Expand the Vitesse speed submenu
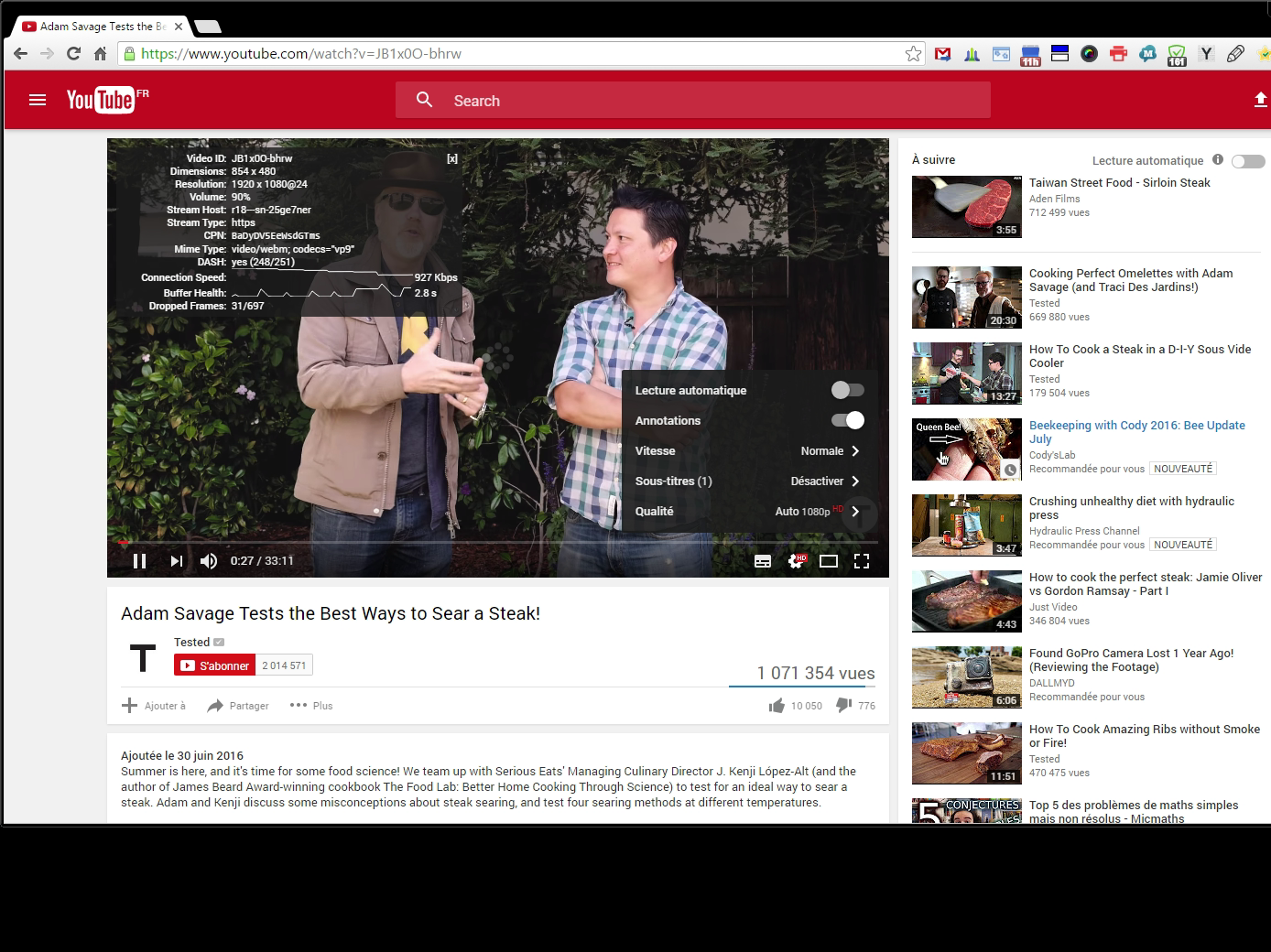Viewport: 1271px width, 952px height. (x=748, y=451)
